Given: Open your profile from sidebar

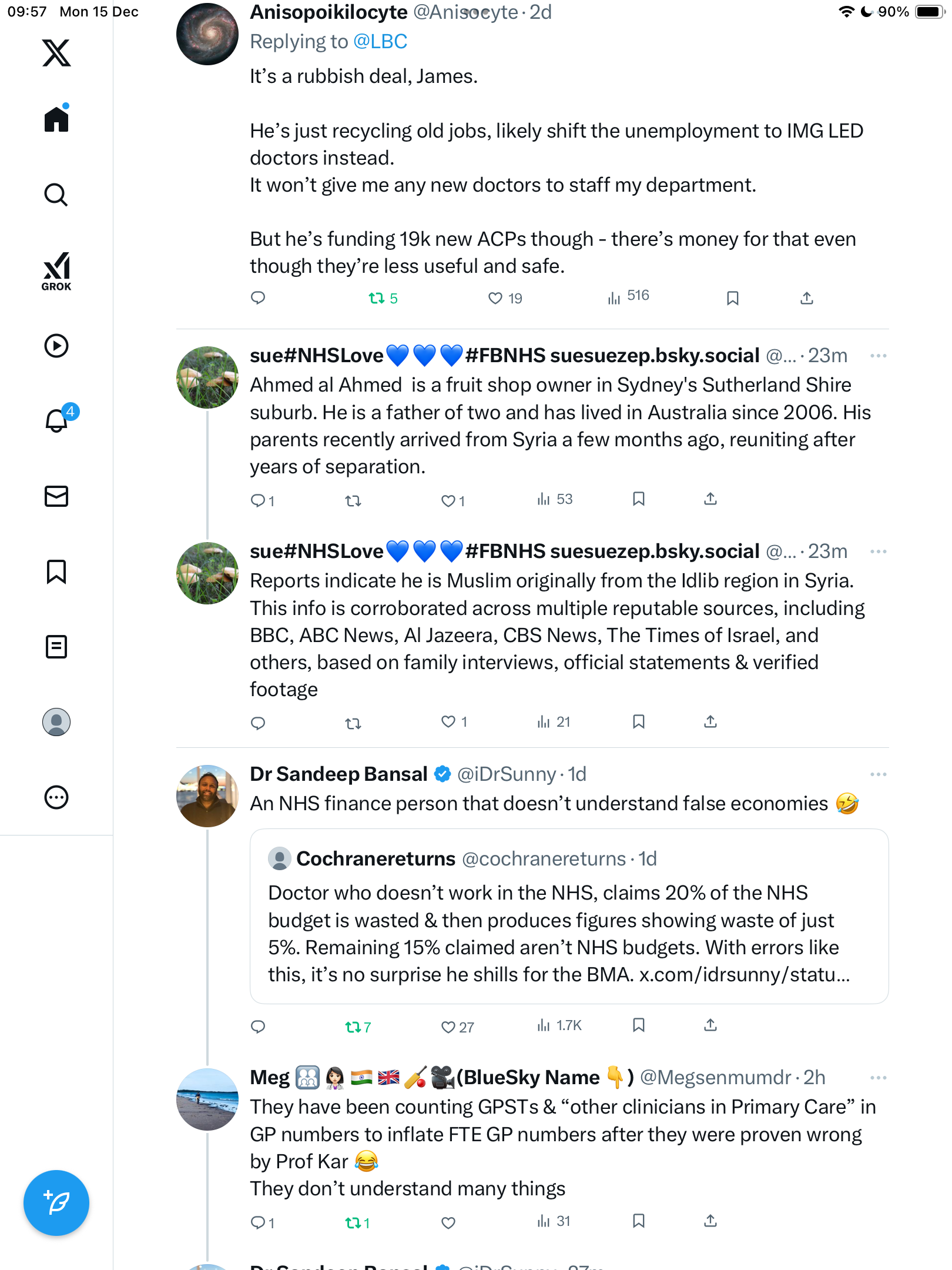Looking at the screenshot, I should click(x=56, y=722).
